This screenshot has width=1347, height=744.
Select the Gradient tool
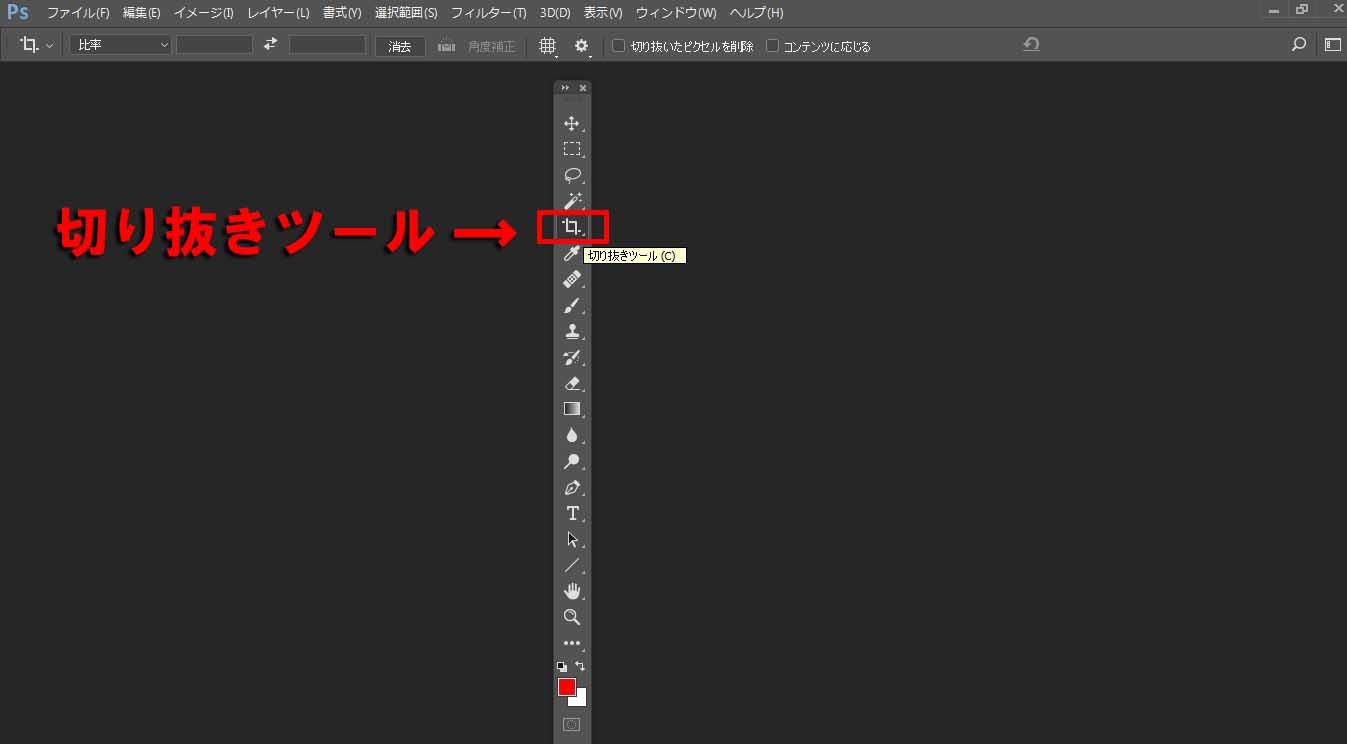pos(572,409)
